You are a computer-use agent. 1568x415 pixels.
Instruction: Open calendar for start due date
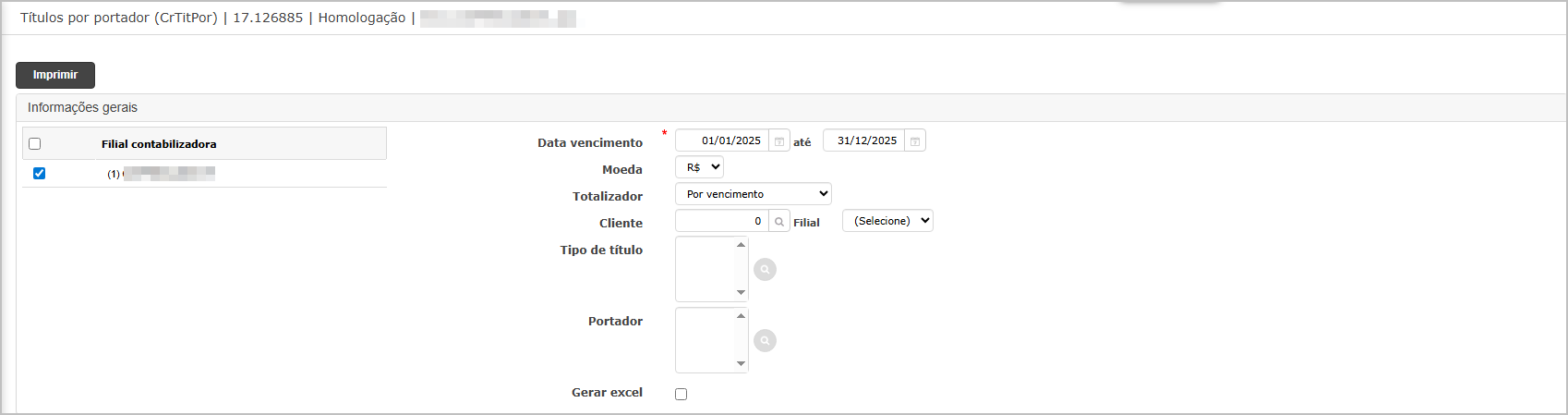pos(779,141)
